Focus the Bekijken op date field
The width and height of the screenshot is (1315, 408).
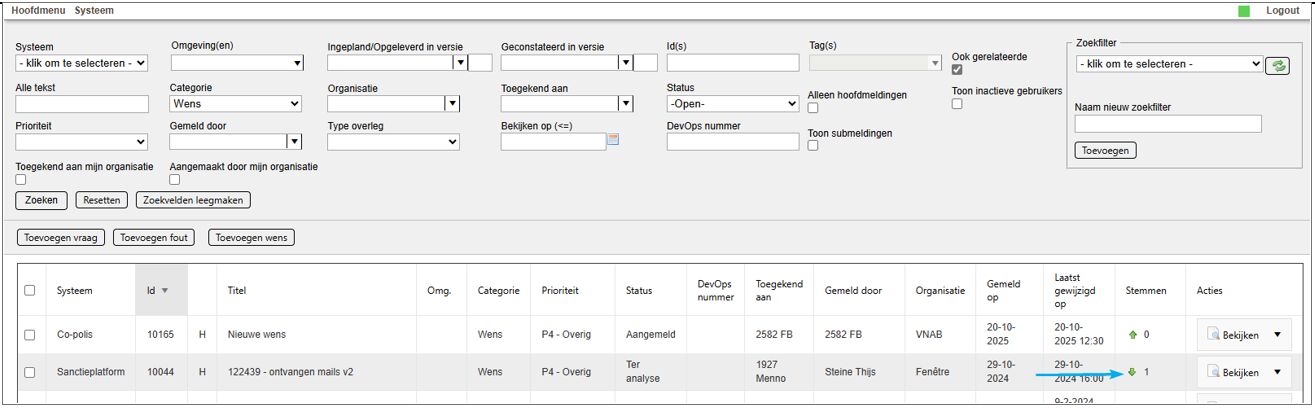[554, 142]
